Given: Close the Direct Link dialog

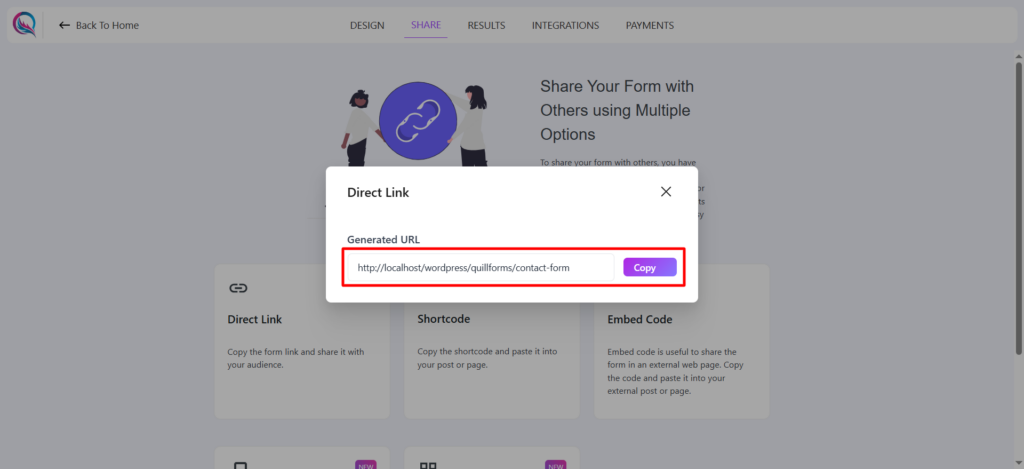Looking at the screenshot, I should click(666, 191).
